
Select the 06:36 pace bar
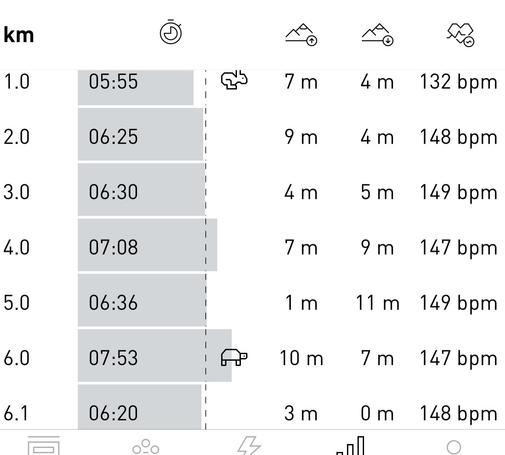[142, 300]
